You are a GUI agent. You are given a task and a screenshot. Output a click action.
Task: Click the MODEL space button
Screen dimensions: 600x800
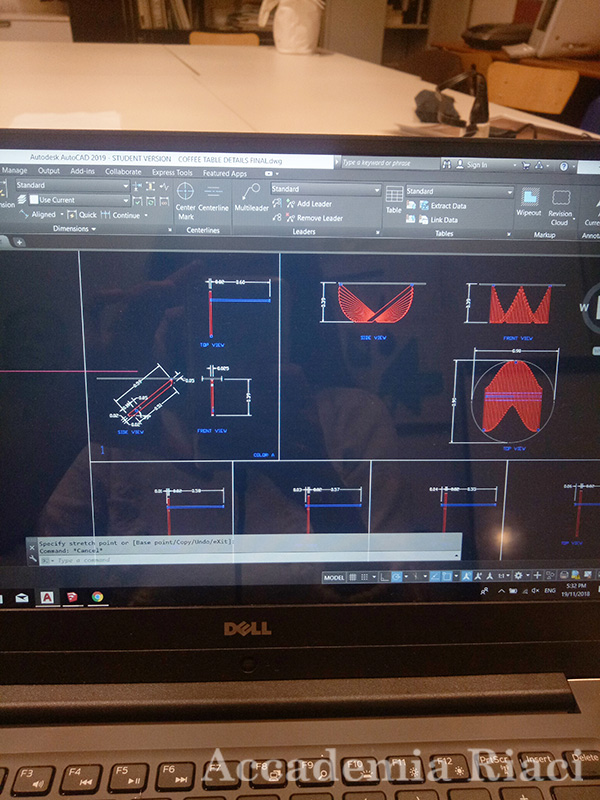[334, 578]
